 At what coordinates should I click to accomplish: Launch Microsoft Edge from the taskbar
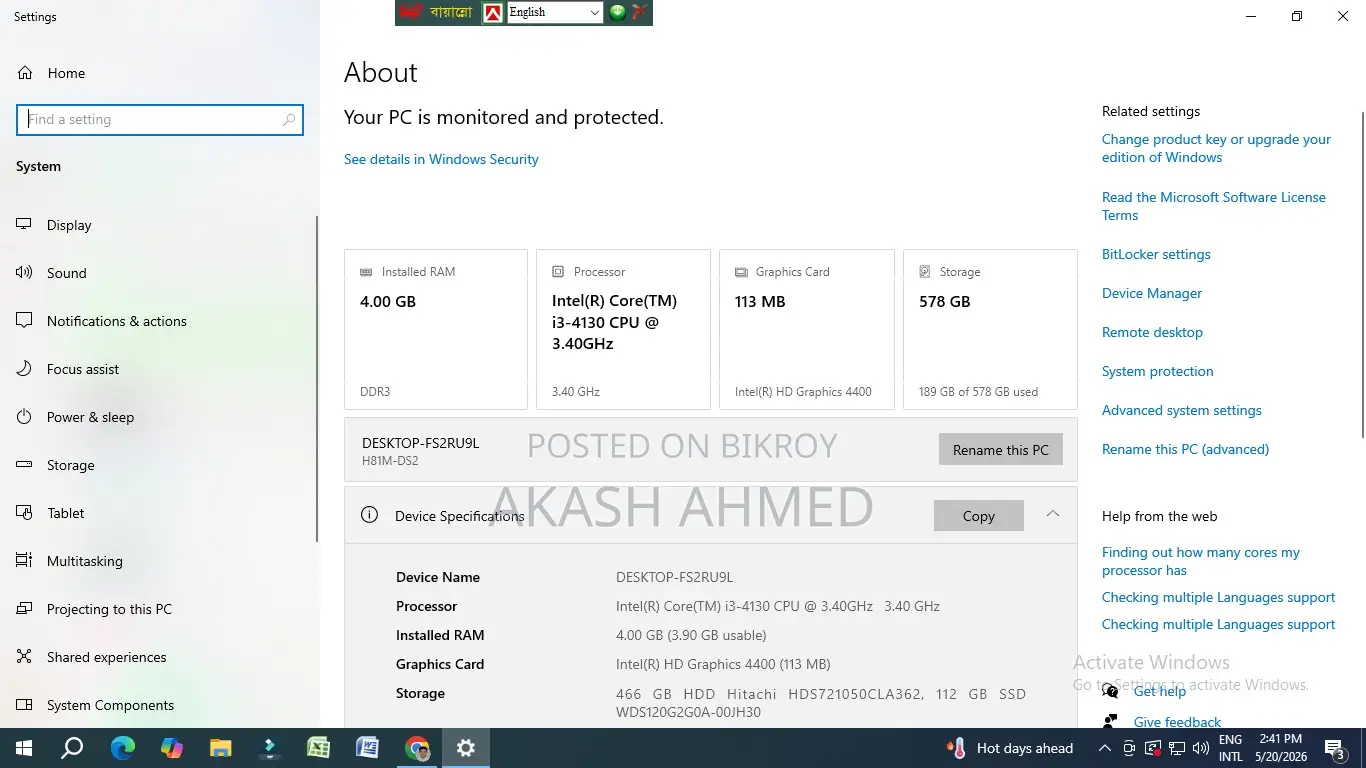pyautogui.click(x=122, y=748)
